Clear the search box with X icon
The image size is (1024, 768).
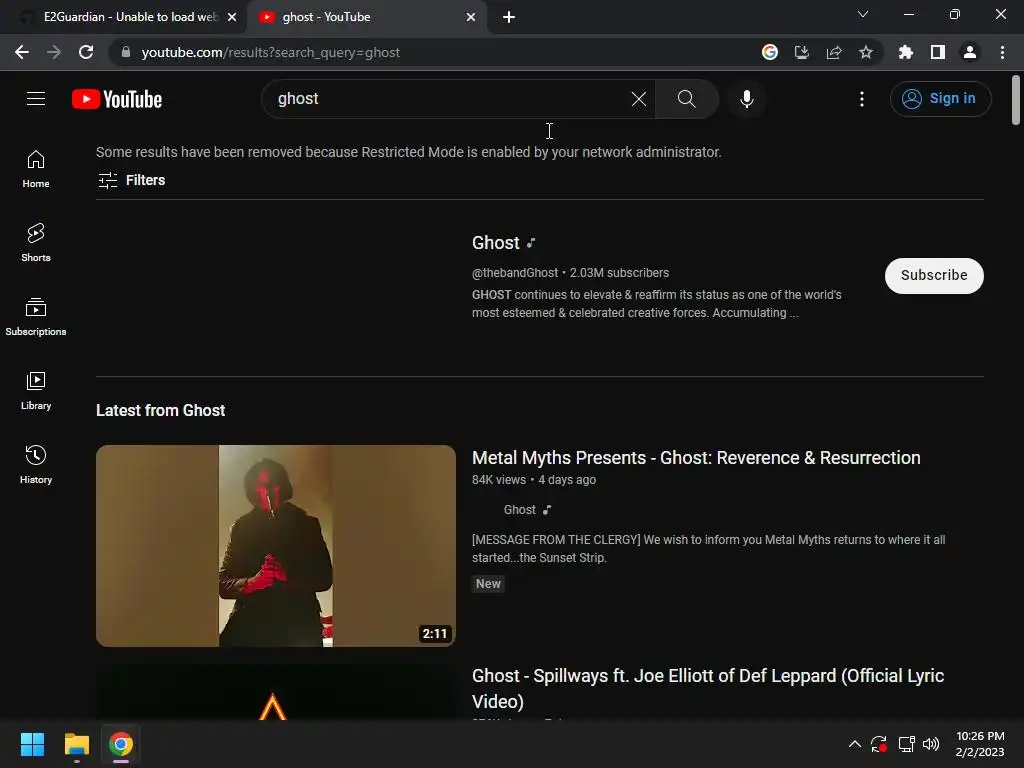pyautogui.click(x=639, y=99)
